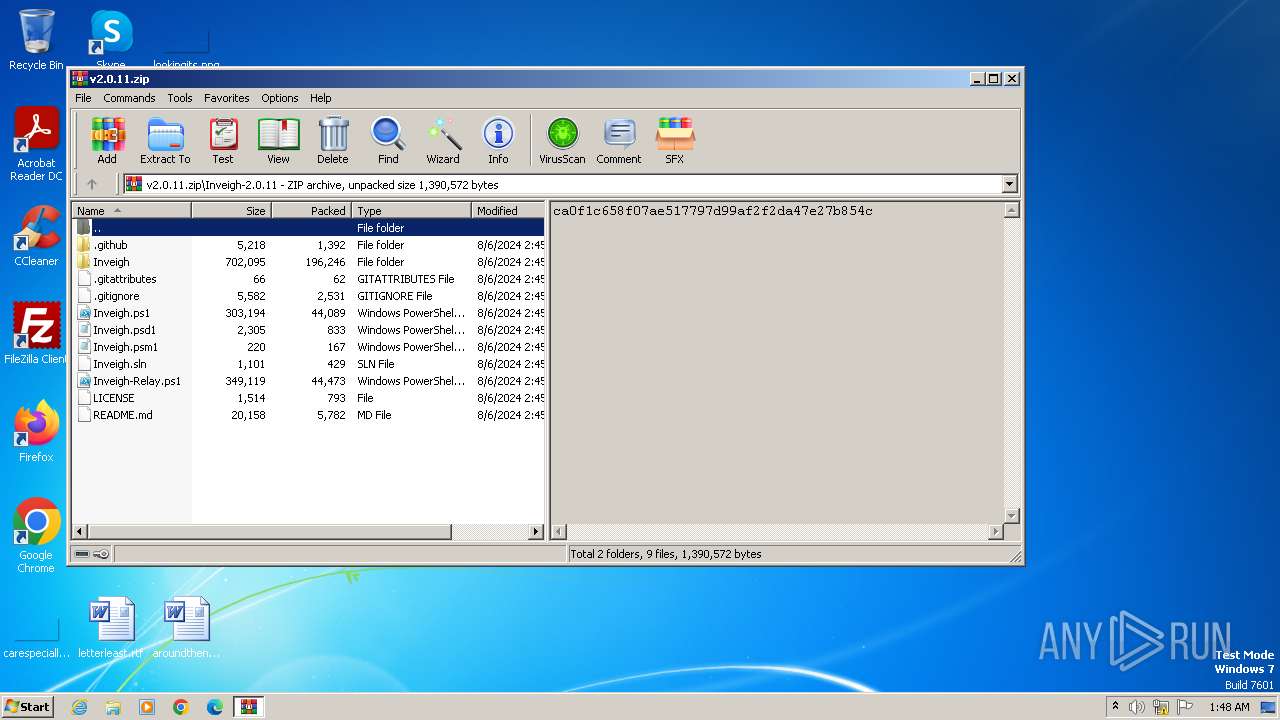
Task: Click the Extract To toolbar icon
Action: pos(165,141)
